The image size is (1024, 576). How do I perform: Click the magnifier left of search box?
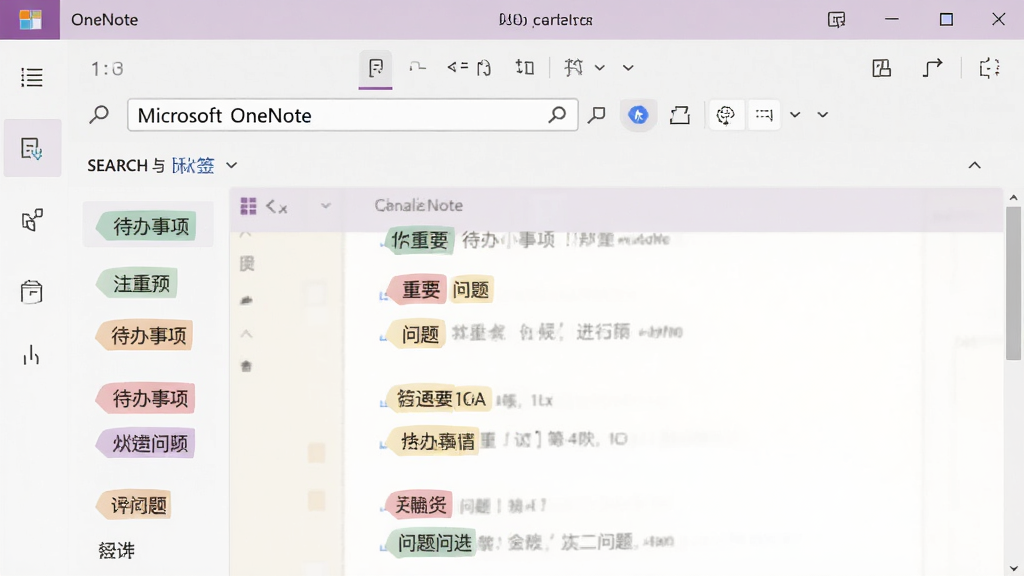99,115
